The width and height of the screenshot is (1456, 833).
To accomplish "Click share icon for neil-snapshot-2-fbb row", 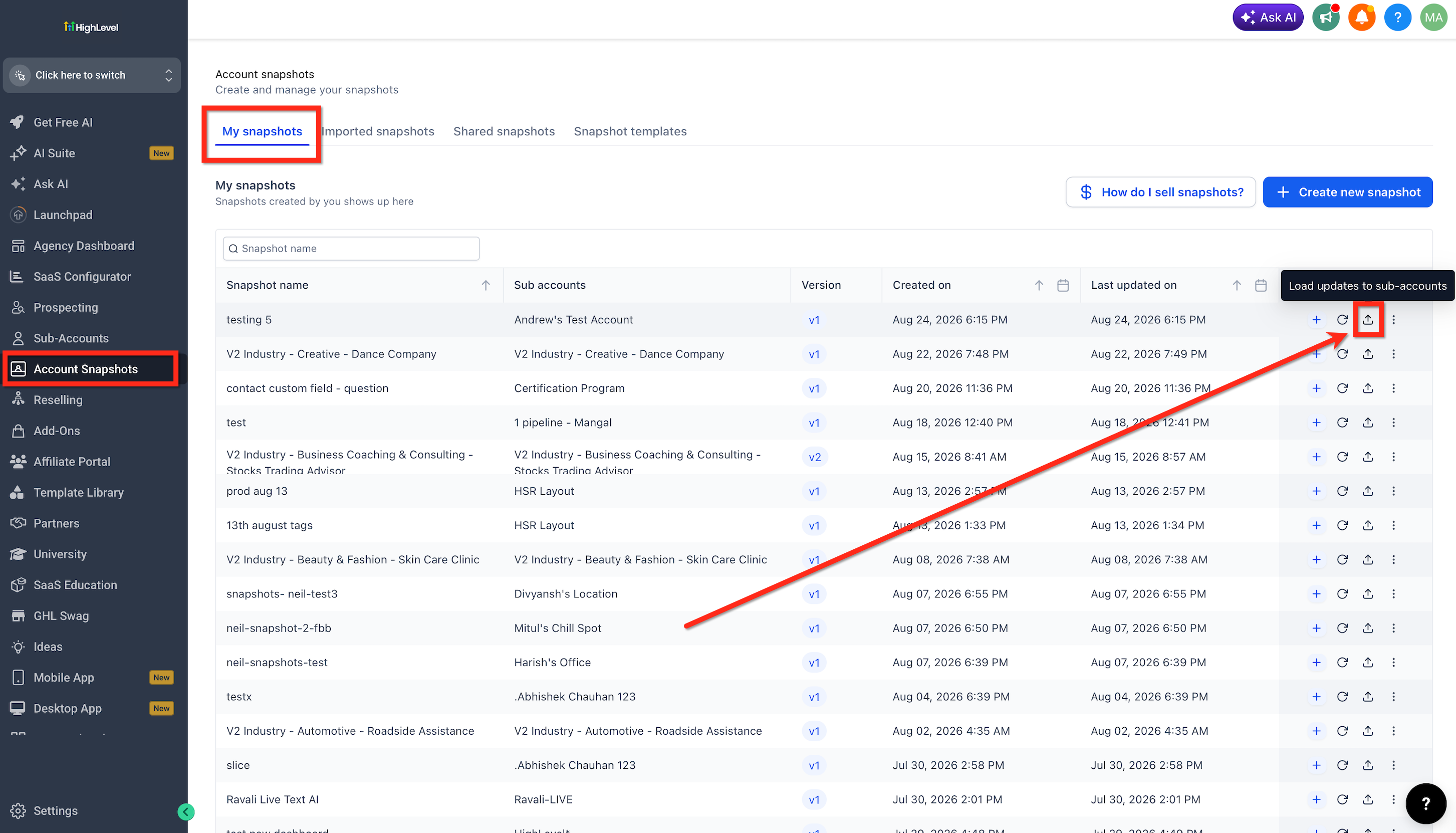I will (x=1367, y=629).
